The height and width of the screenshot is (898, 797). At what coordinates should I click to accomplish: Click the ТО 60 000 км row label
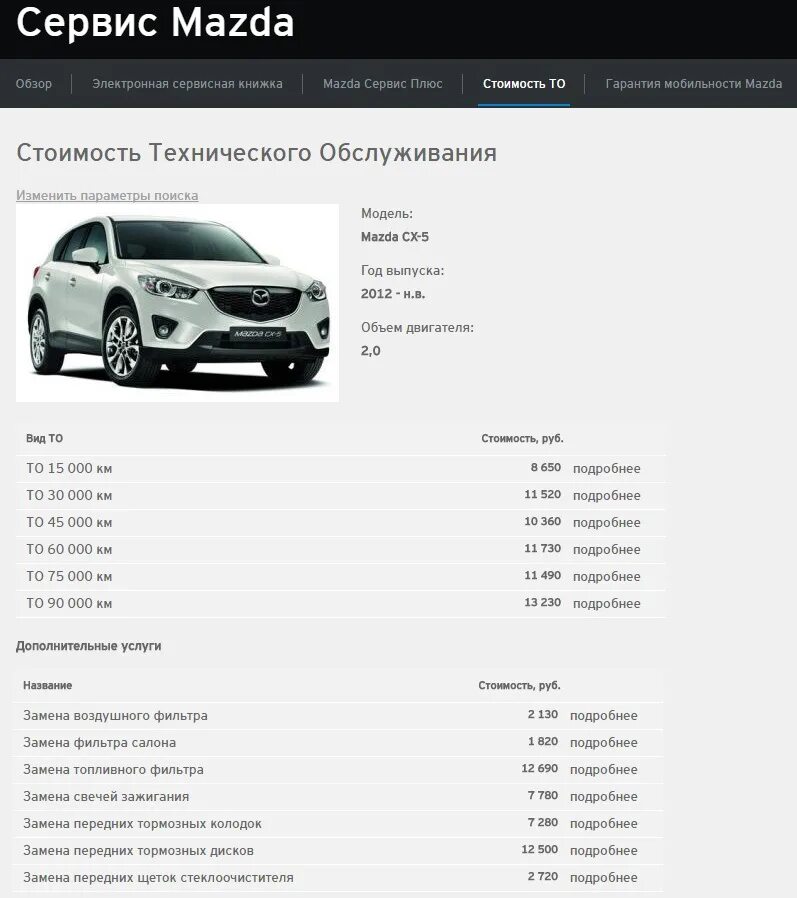(x=69, y=549)
